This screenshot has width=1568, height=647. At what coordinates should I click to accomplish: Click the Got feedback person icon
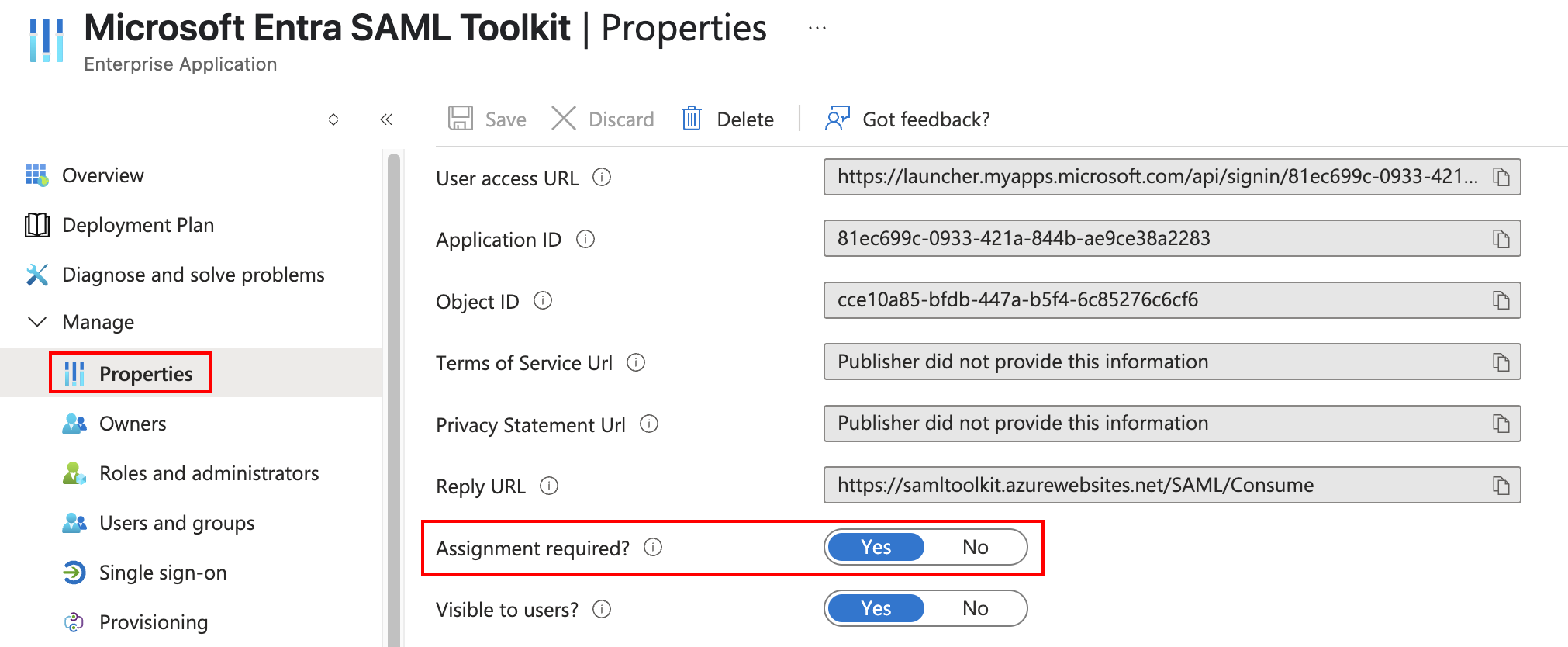pyautogui.click(x=838, y=119)
